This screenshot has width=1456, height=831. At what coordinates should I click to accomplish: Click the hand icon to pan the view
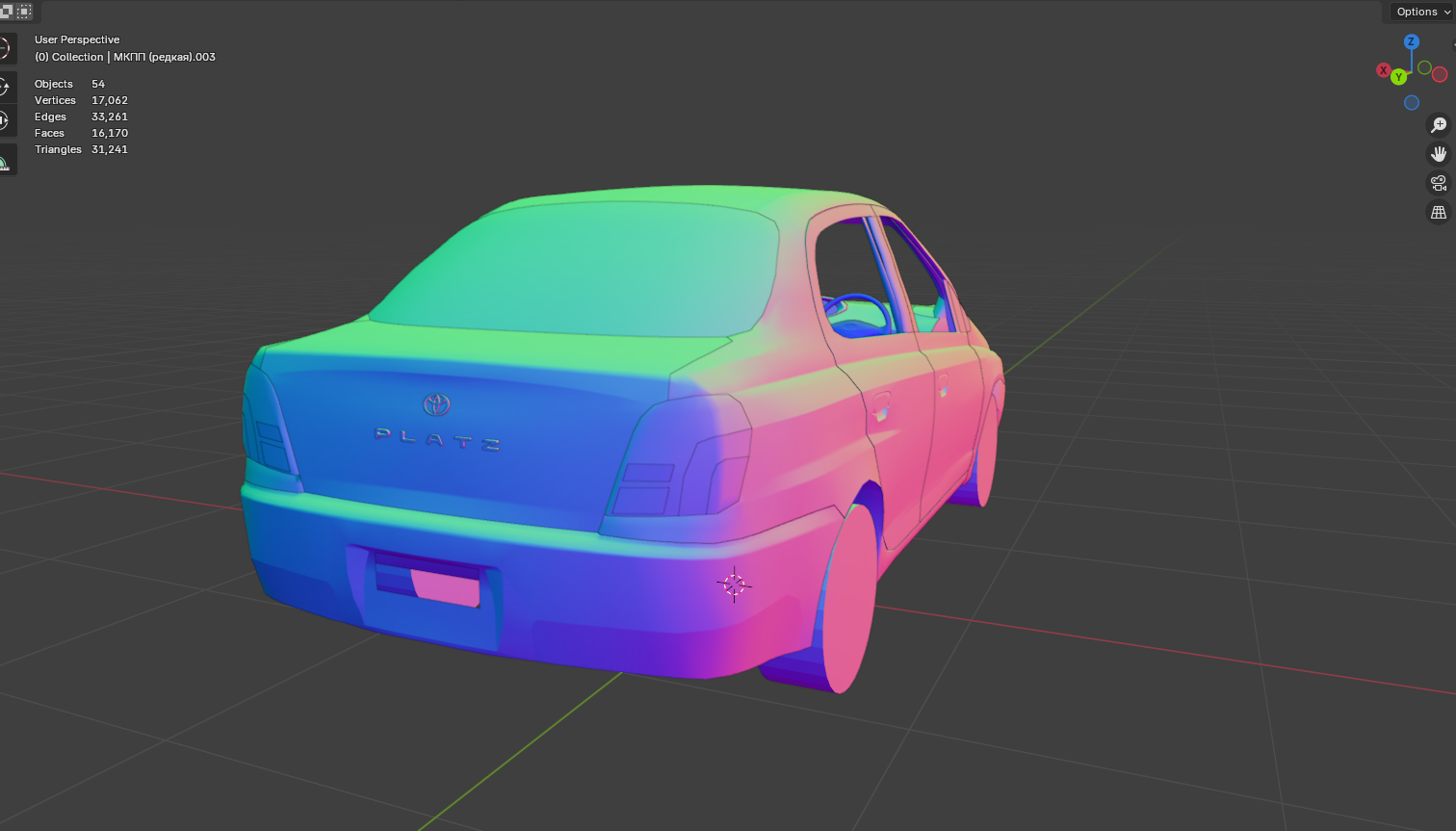click(1439, 154)
